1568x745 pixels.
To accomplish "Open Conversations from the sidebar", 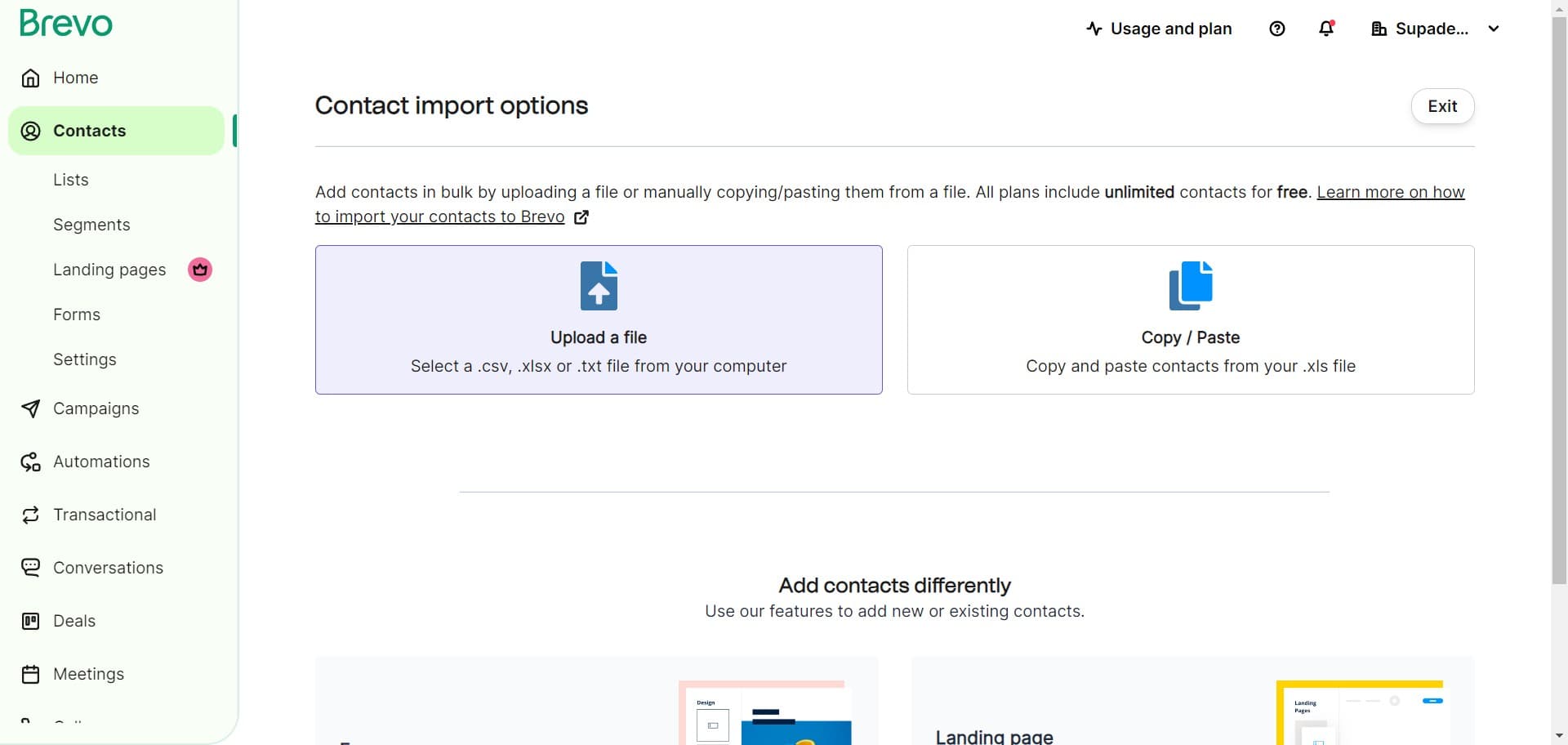I will click(108, 568).
